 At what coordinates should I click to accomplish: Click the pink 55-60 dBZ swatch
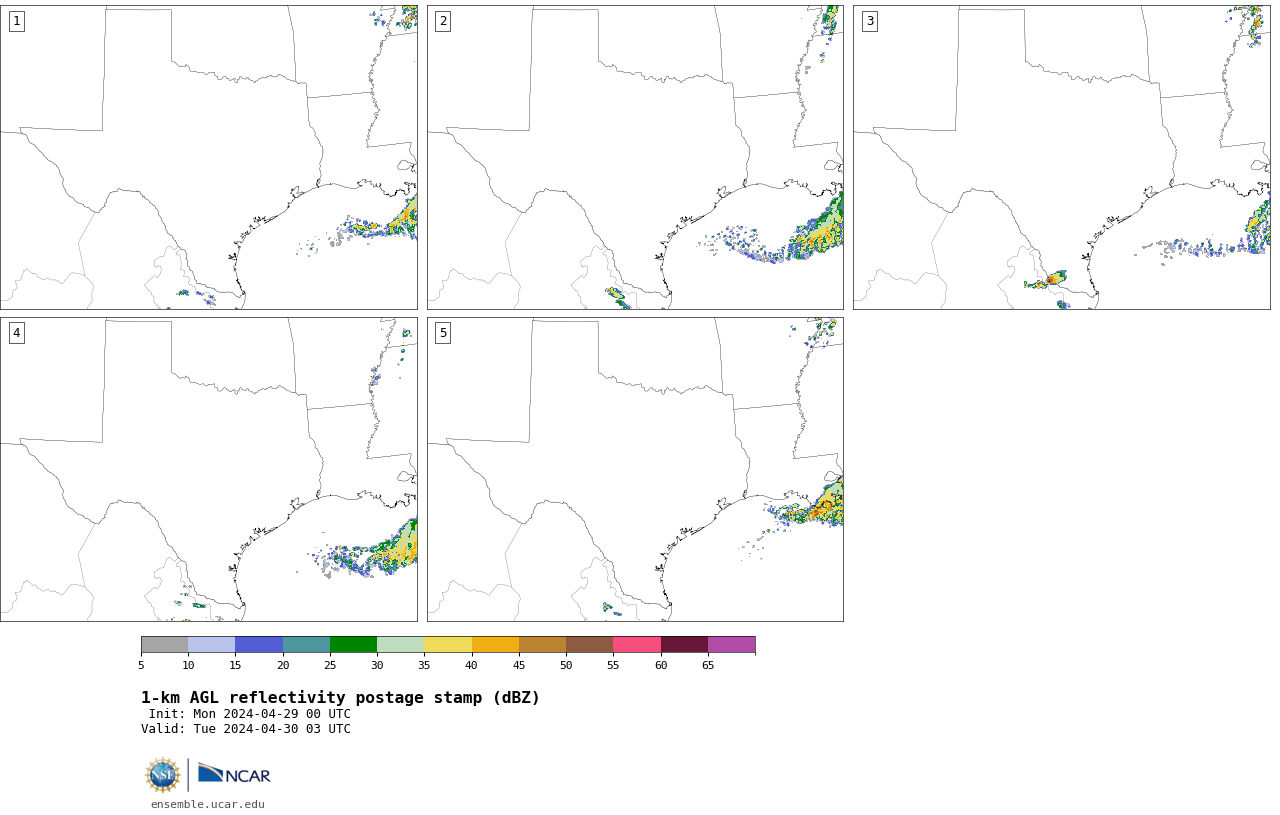click(637, 645)
